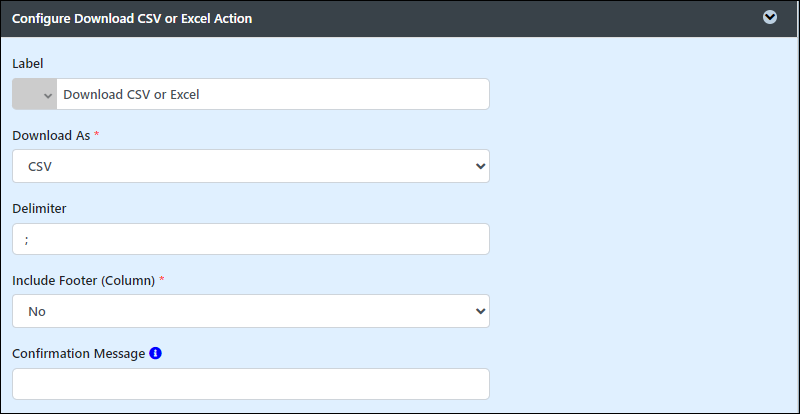Click the 'Confirmation Message' field caption
The height and width of the screenshot is (414, 800).
[x=79, y=354]
